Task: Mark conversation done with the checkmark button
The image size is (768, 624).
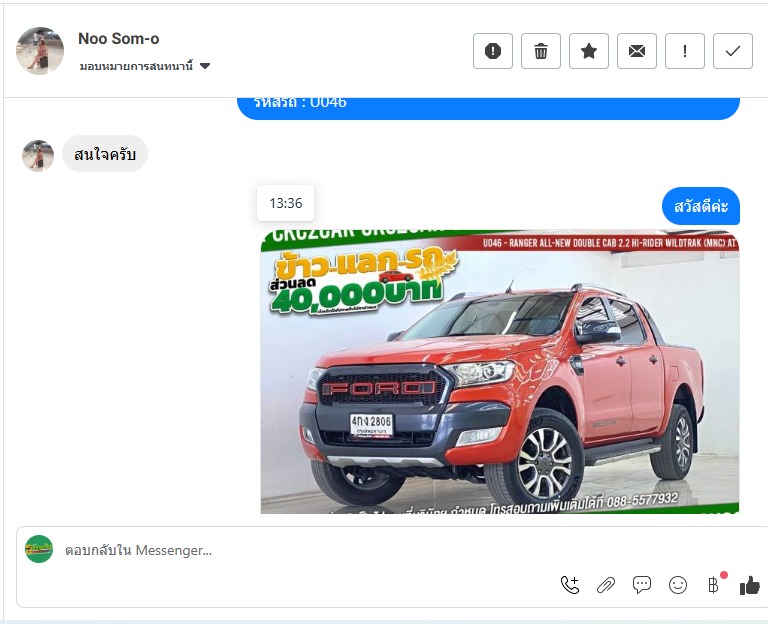Action: coord(733,51)
